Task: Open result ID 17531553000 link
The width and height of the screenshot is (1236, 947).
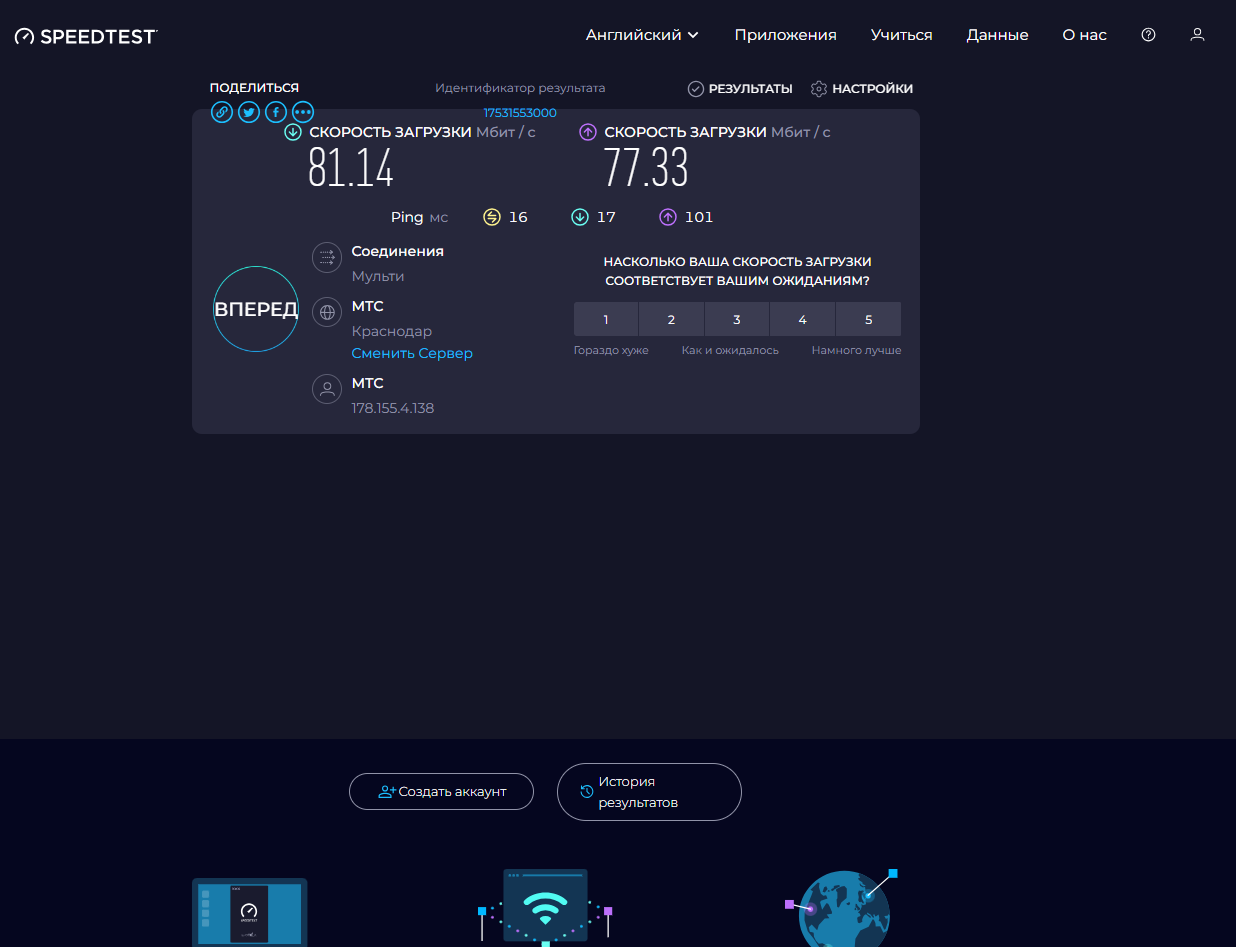Action: pyautogui.click(x=520, y=113)
